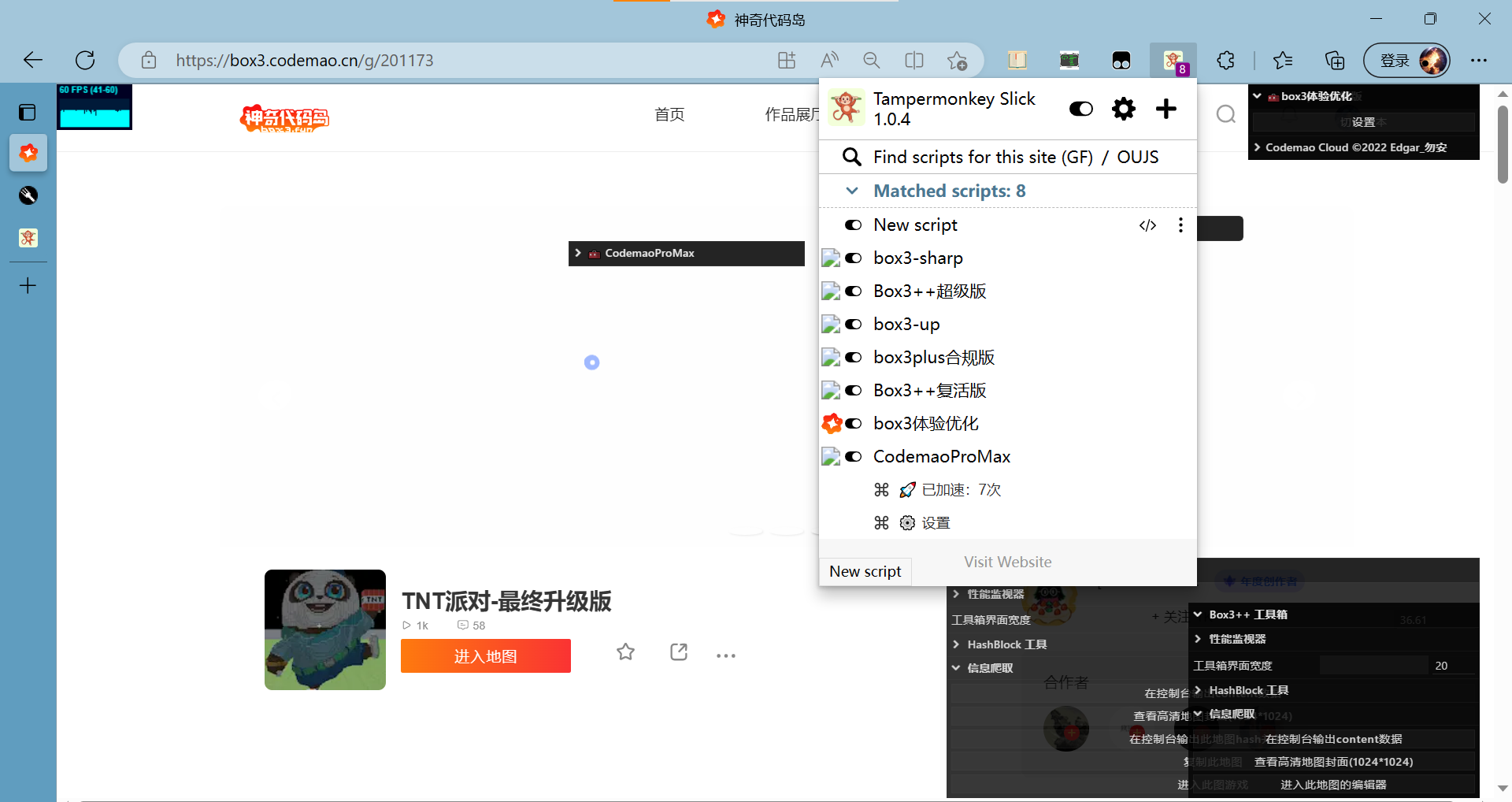
Task: Switch to the black wrench vertical tab
Action: 28,195
